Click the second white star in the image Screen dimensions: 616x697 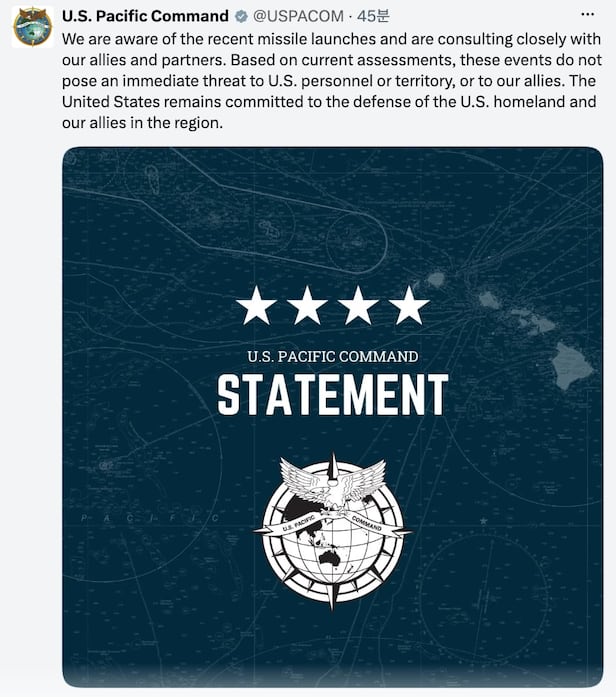308,305
